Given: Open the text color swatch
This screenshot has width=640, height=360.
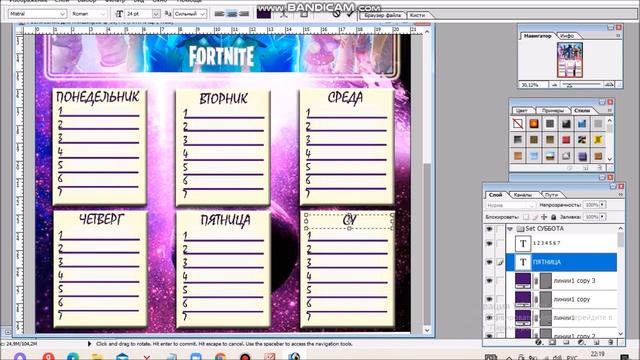Looking at the screenshot, I should (264, 14).
